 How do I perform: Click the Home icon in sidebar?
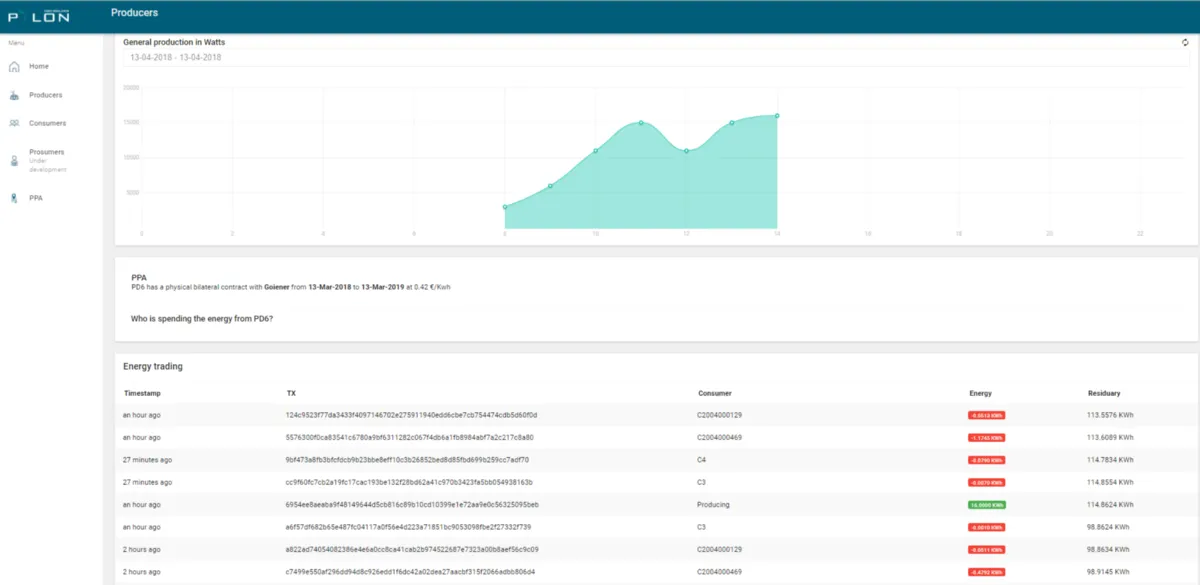[14, 67]
